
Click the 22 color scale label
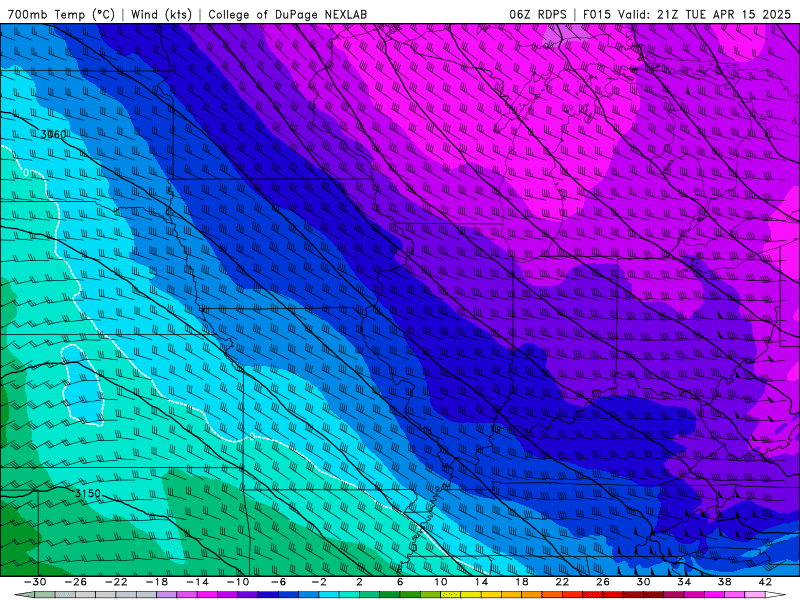point(562,582)
